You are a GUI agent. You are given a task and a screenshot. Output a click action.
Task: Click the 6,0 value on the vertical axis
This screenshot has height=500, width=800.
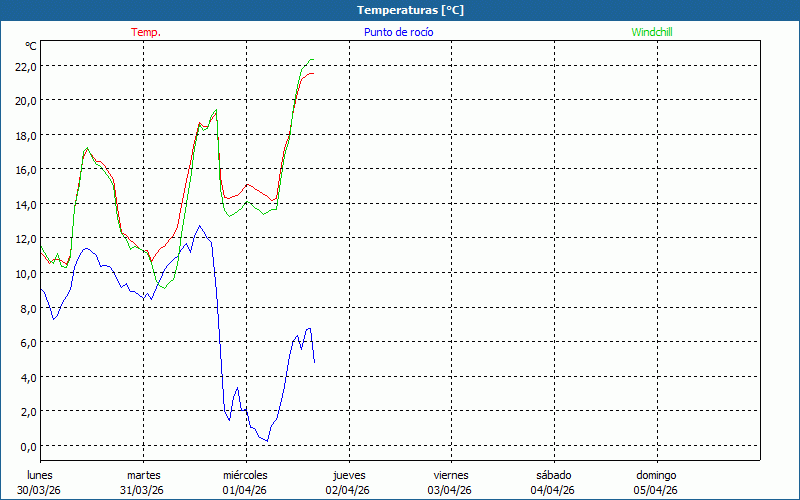pyautogui.click(x=25, y=342)
